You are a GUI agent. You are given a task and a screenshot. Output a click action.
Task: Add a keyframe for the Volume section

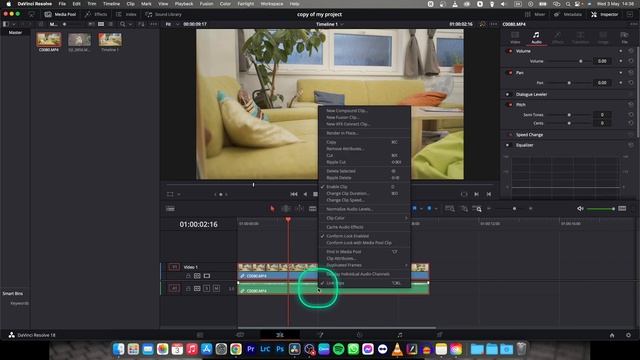621,51
